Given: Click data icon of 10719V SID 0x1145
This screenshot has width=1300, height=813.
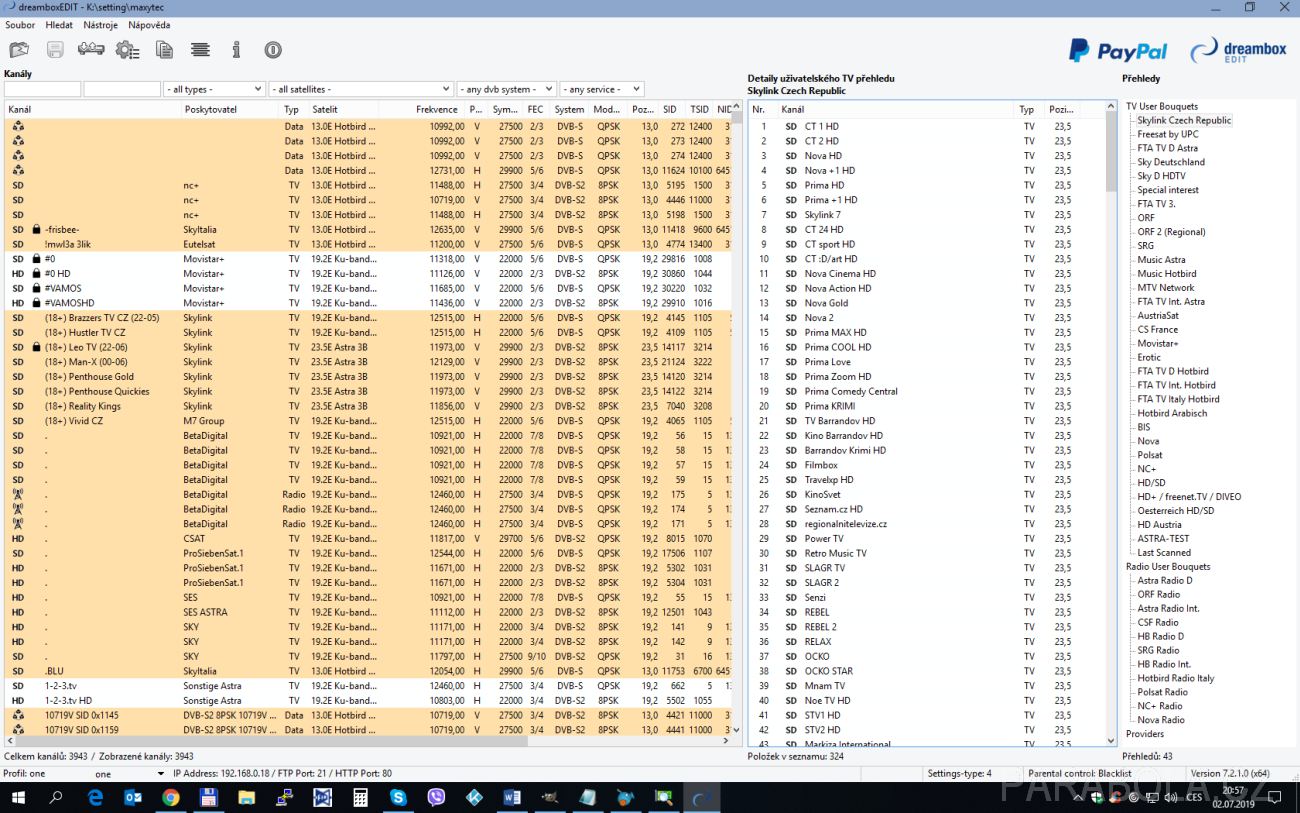Looking at the screenshot, I should (18, 715).
